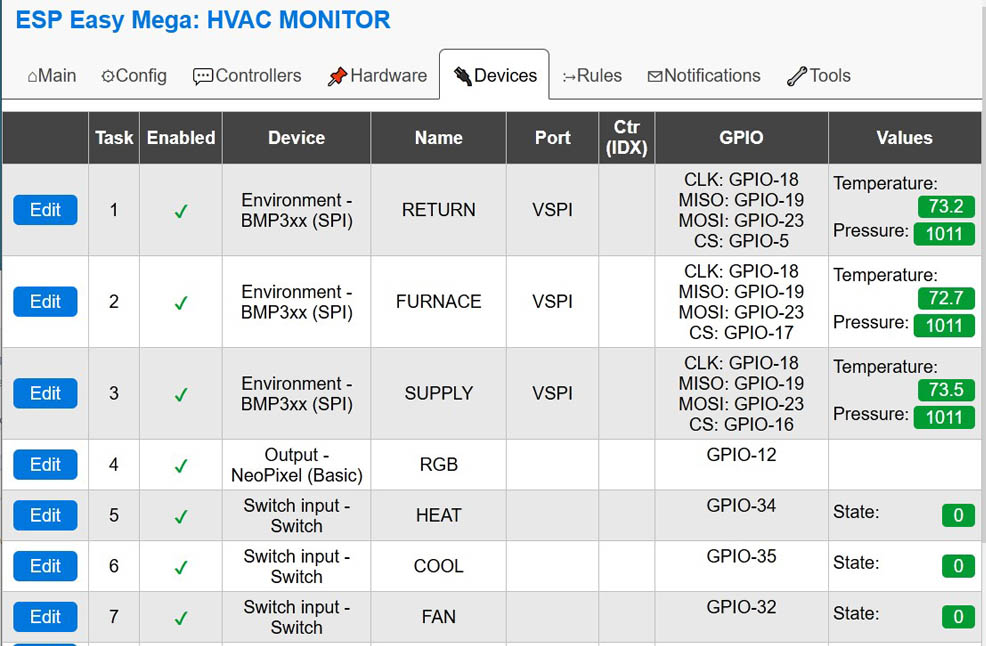This screenshot has width=986, height=646.
Task: Open the Notifications tab
Action: click(x=704, y=76)
